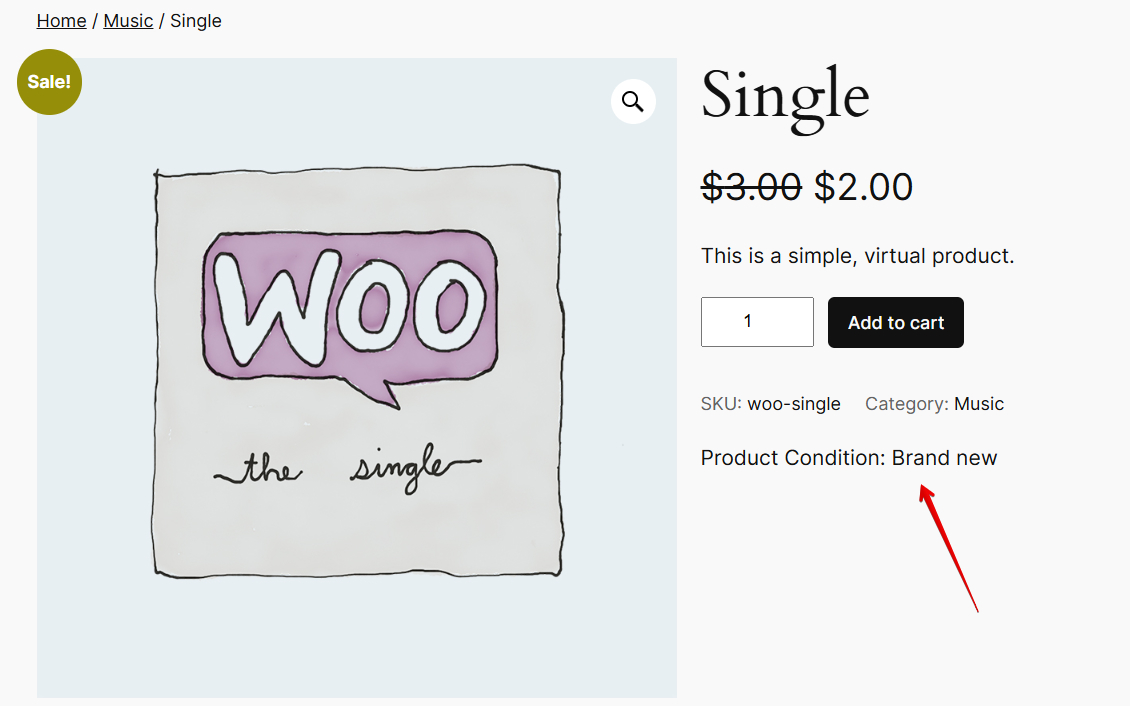Click the crossed-out $3.00 price

pos(751,187)
